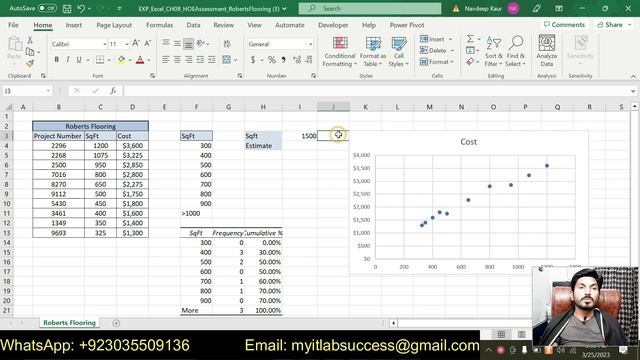Center text horizontally
This screenshot has height=360, width=640.
pyautogui.click(x=177, y=60)
